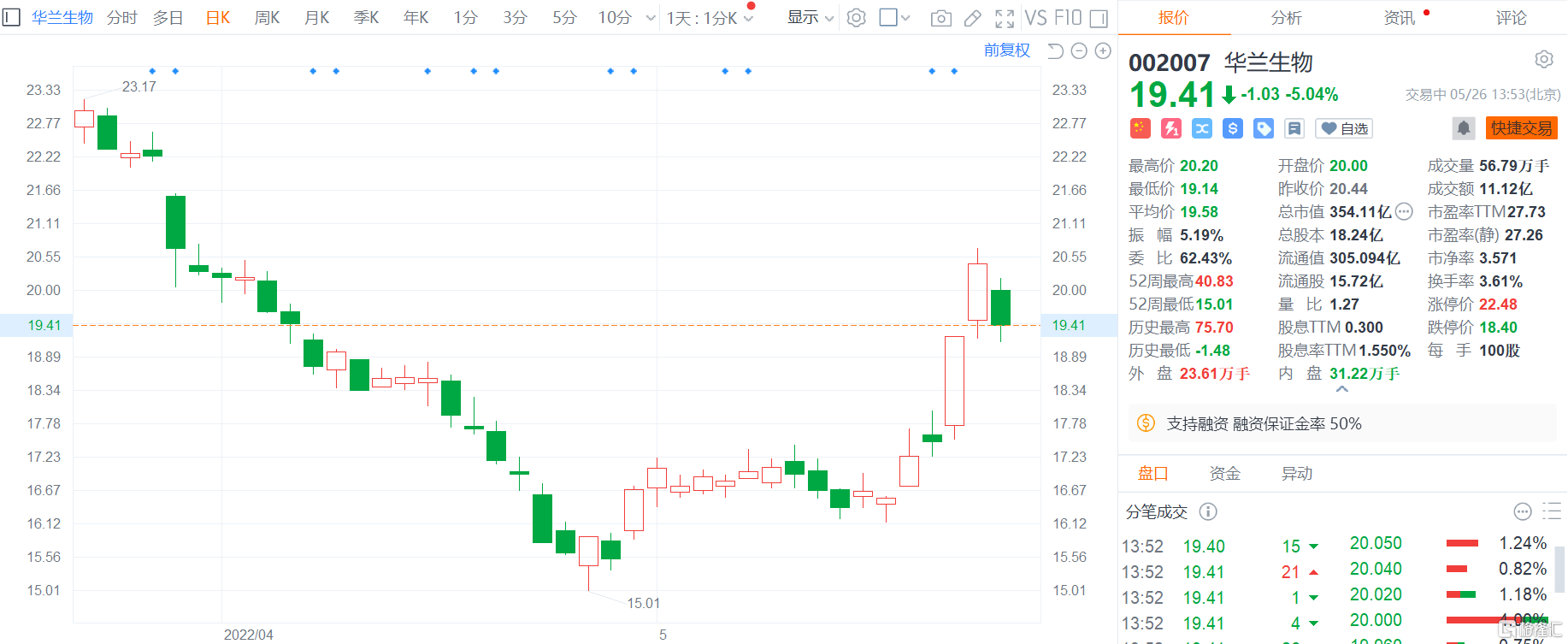Show info for 分笔成交 tooltip icon
This screenshot has height=644, width=1568.
coord(1208,511)
